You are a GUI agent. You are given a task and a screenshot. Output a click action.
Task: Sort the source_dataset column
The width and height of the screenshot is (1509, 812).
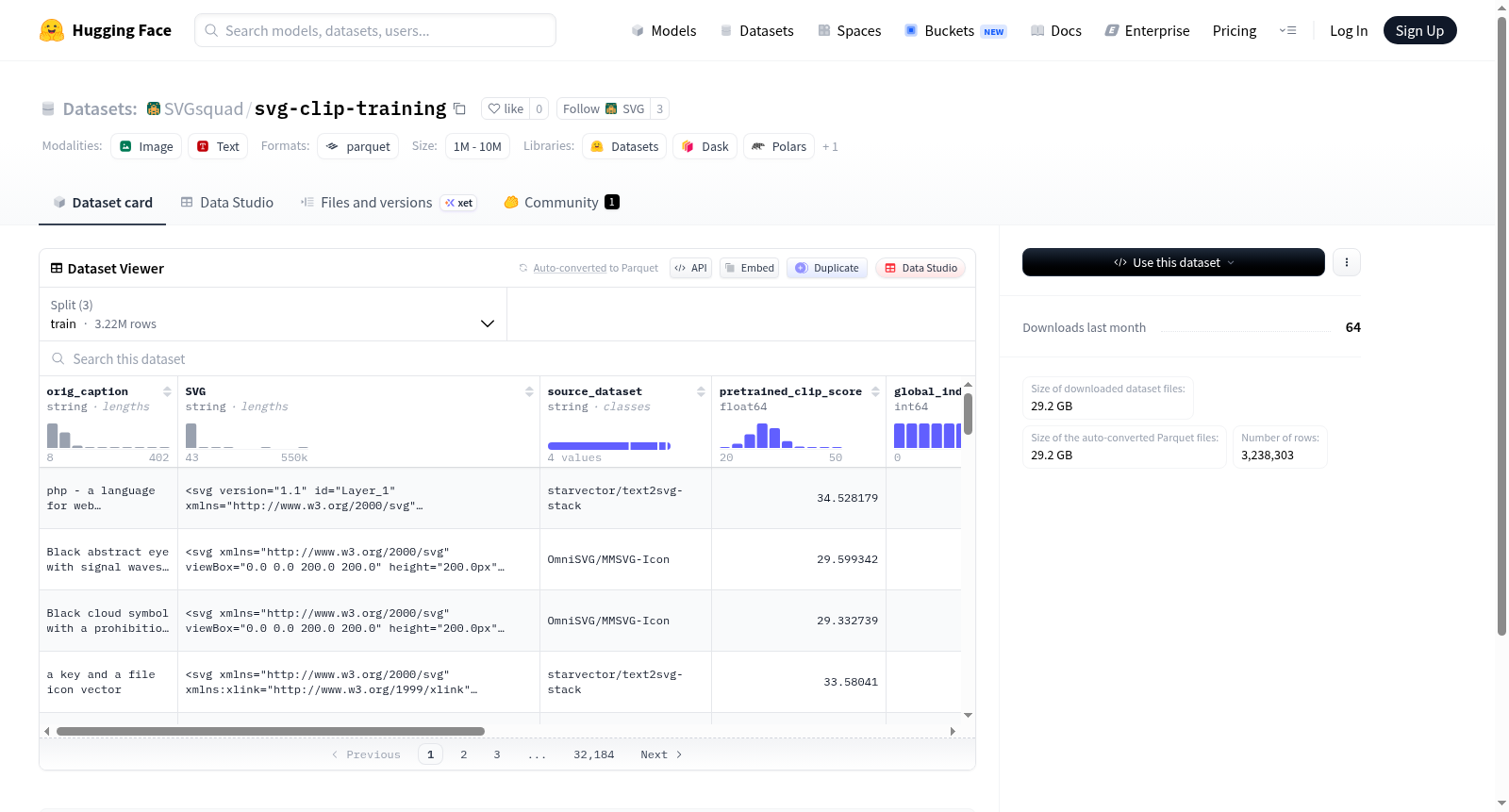tap(701, 391)
